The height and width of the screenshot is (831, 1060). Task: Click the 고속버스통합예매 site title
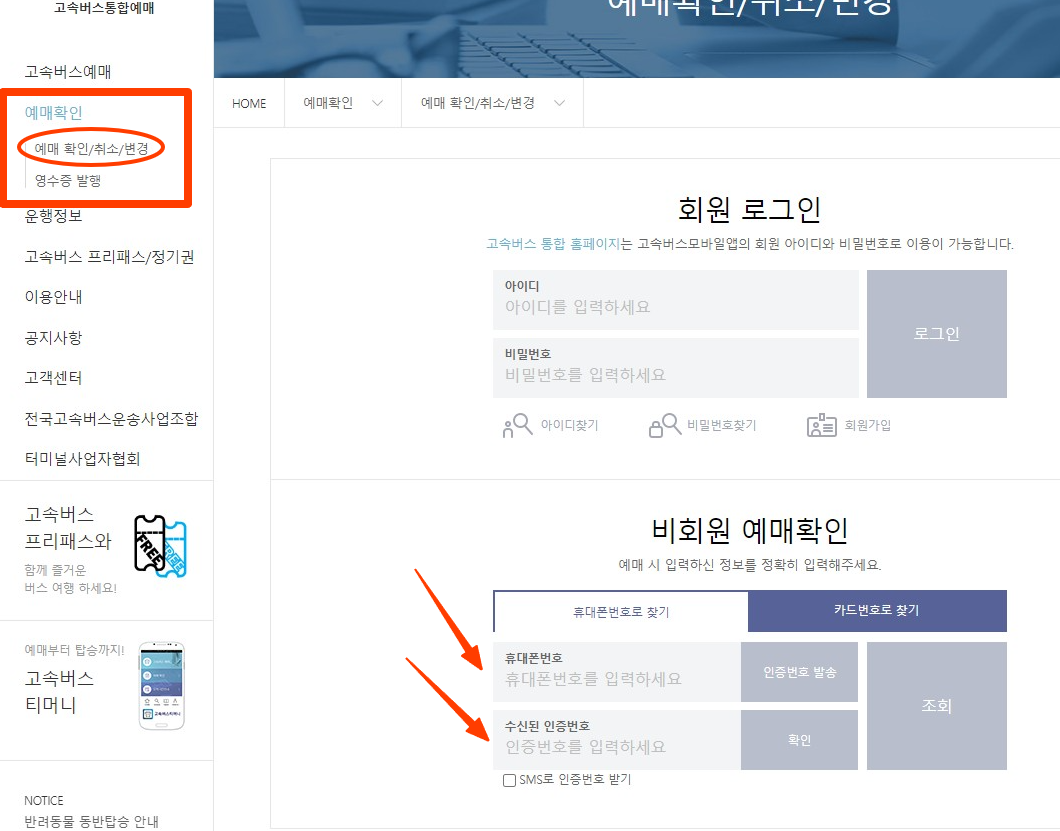click(104, 8)
